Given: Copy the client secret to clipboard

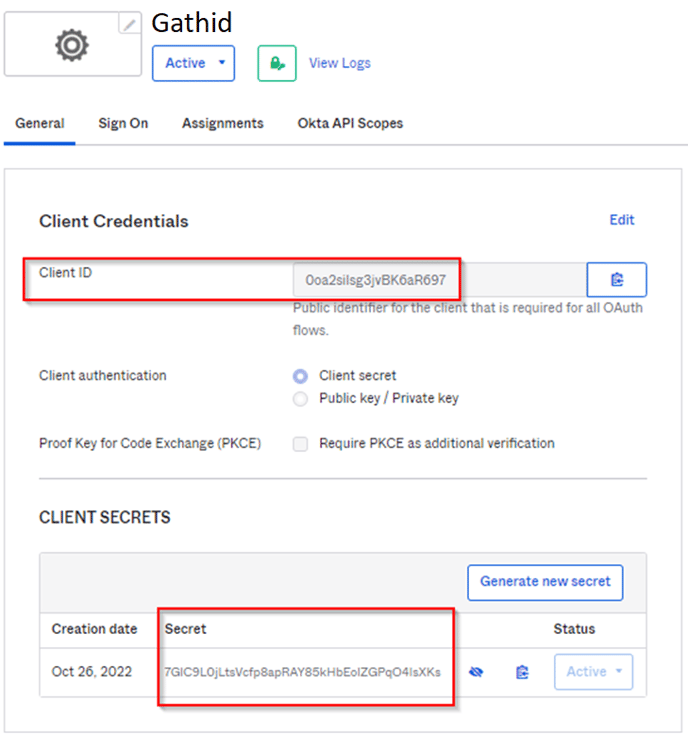Looking at the screenshot, I should tap(522, 672).
